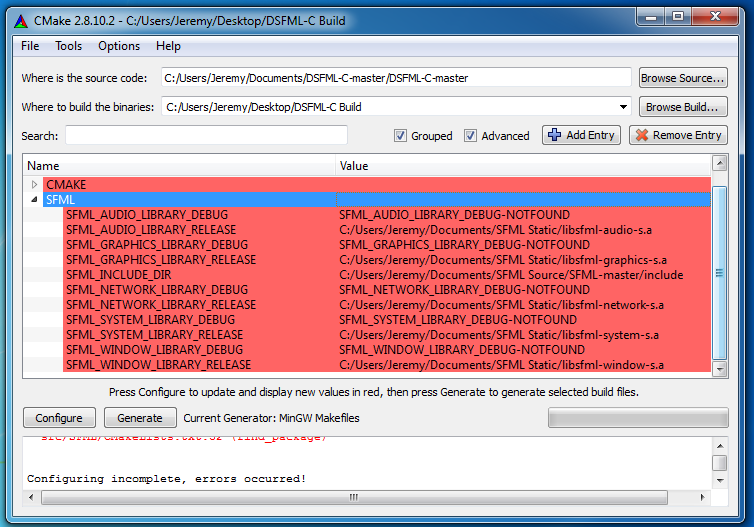Toggle the Advanced checkbox
The height and width of the screenshot is (527, 754).
[470, 136]
